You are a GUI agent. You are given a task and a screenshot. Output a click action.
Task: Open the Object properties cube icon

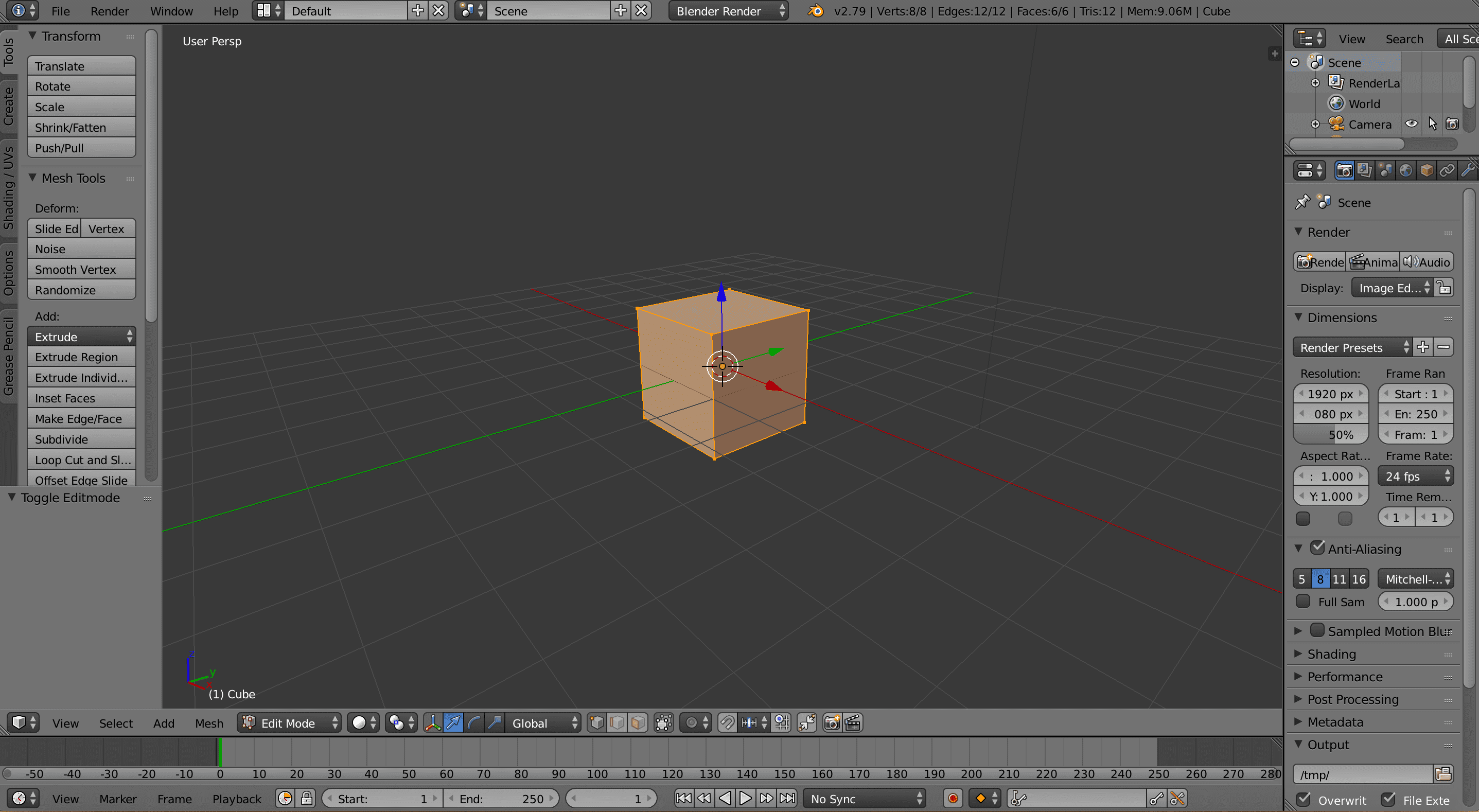pos(1426,170)
